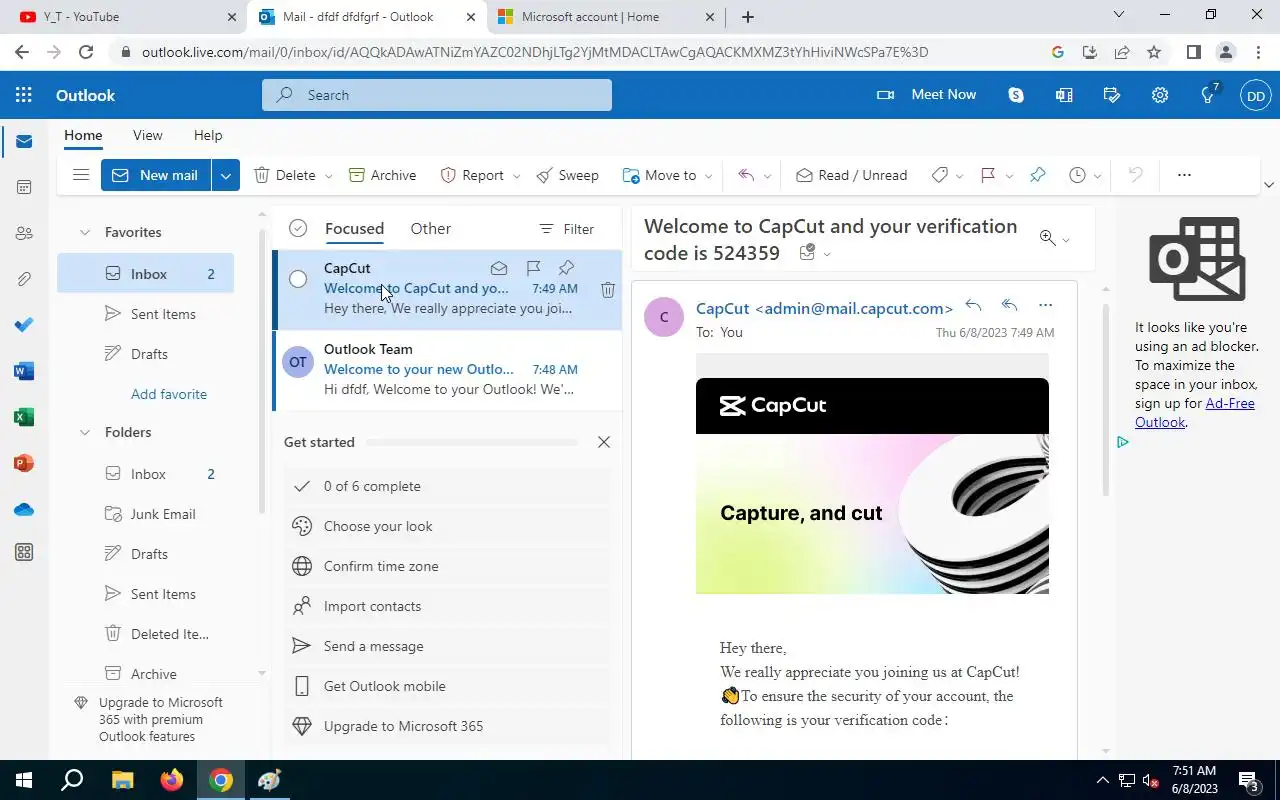Expand the Snooze clock dropdown
Screen dimensions: 1280x800
(x=1097, y=176)
